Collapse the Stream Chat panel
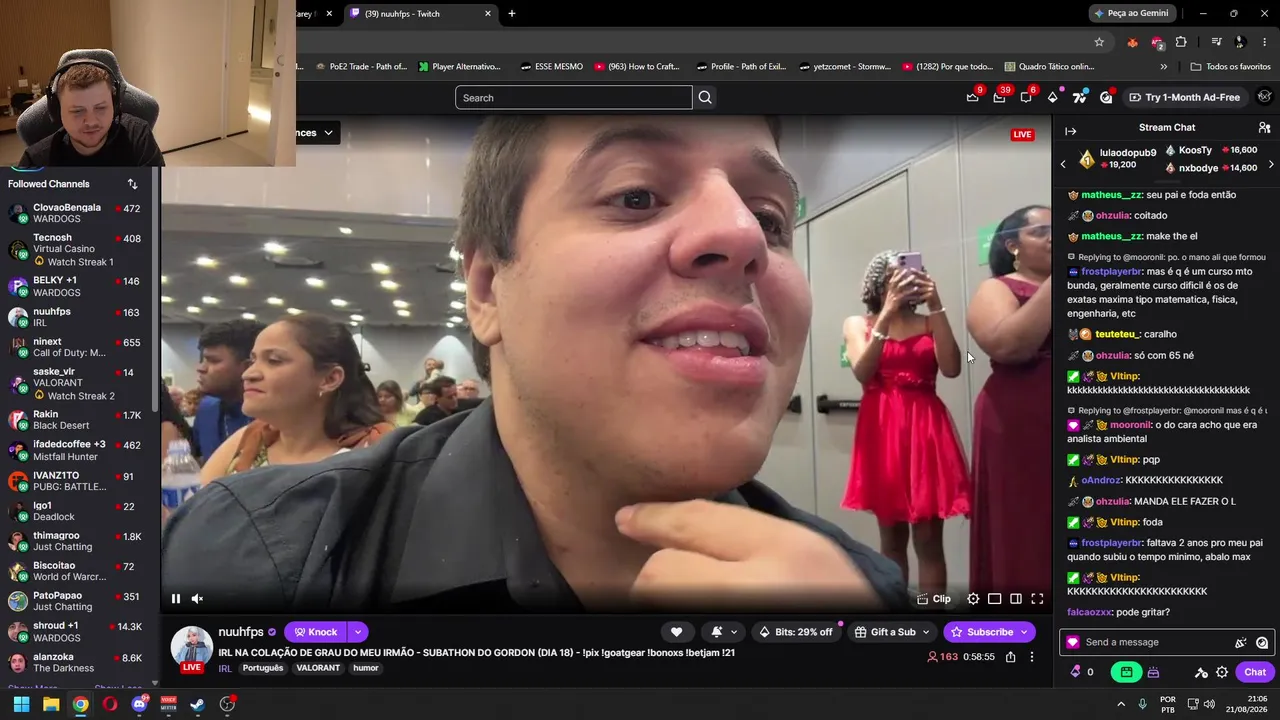Image resolution: width=1280 pixels, height=720 pixels. (1070, 131)
